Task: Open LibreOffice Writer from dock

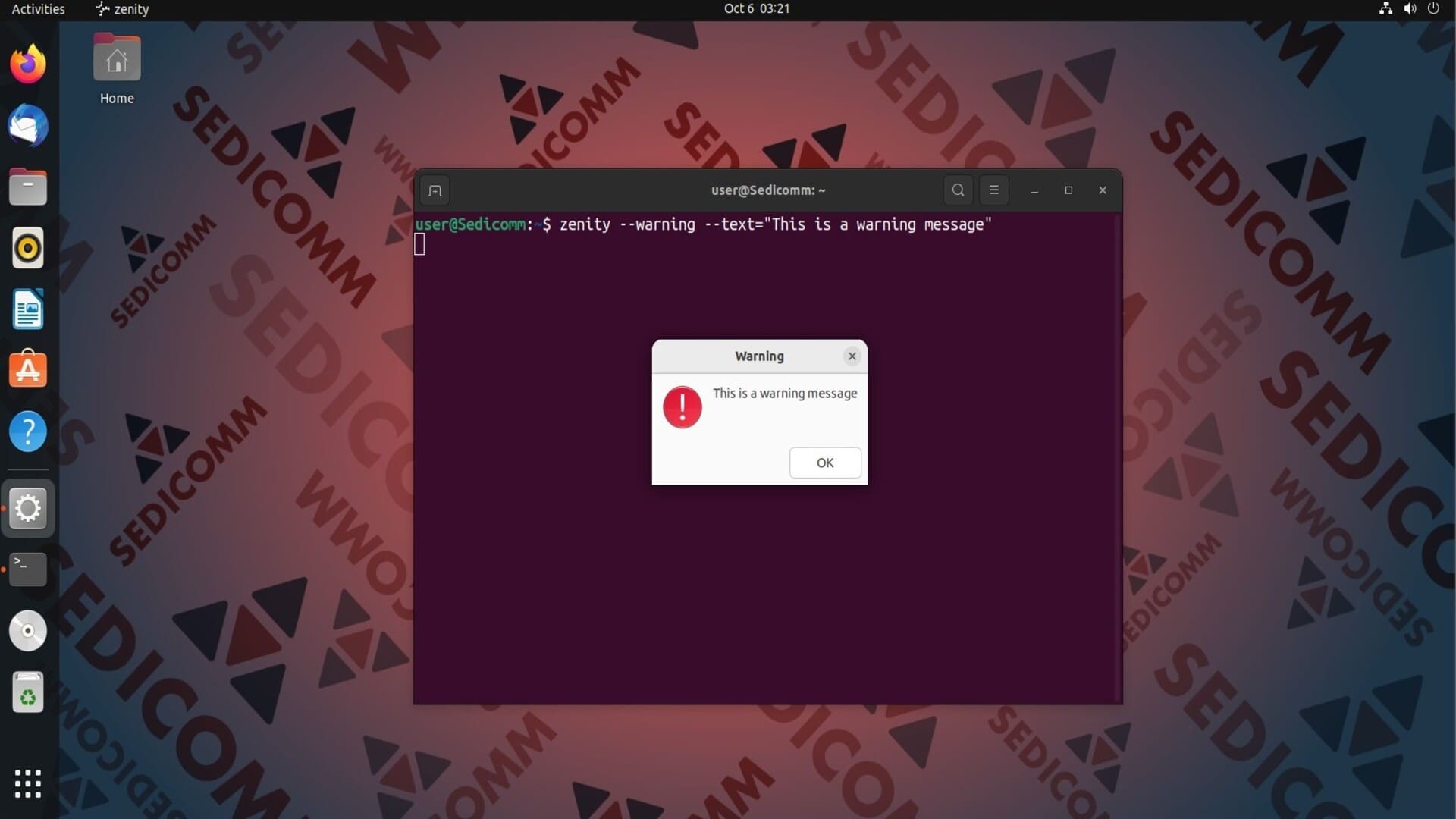Action: (28, 309)
